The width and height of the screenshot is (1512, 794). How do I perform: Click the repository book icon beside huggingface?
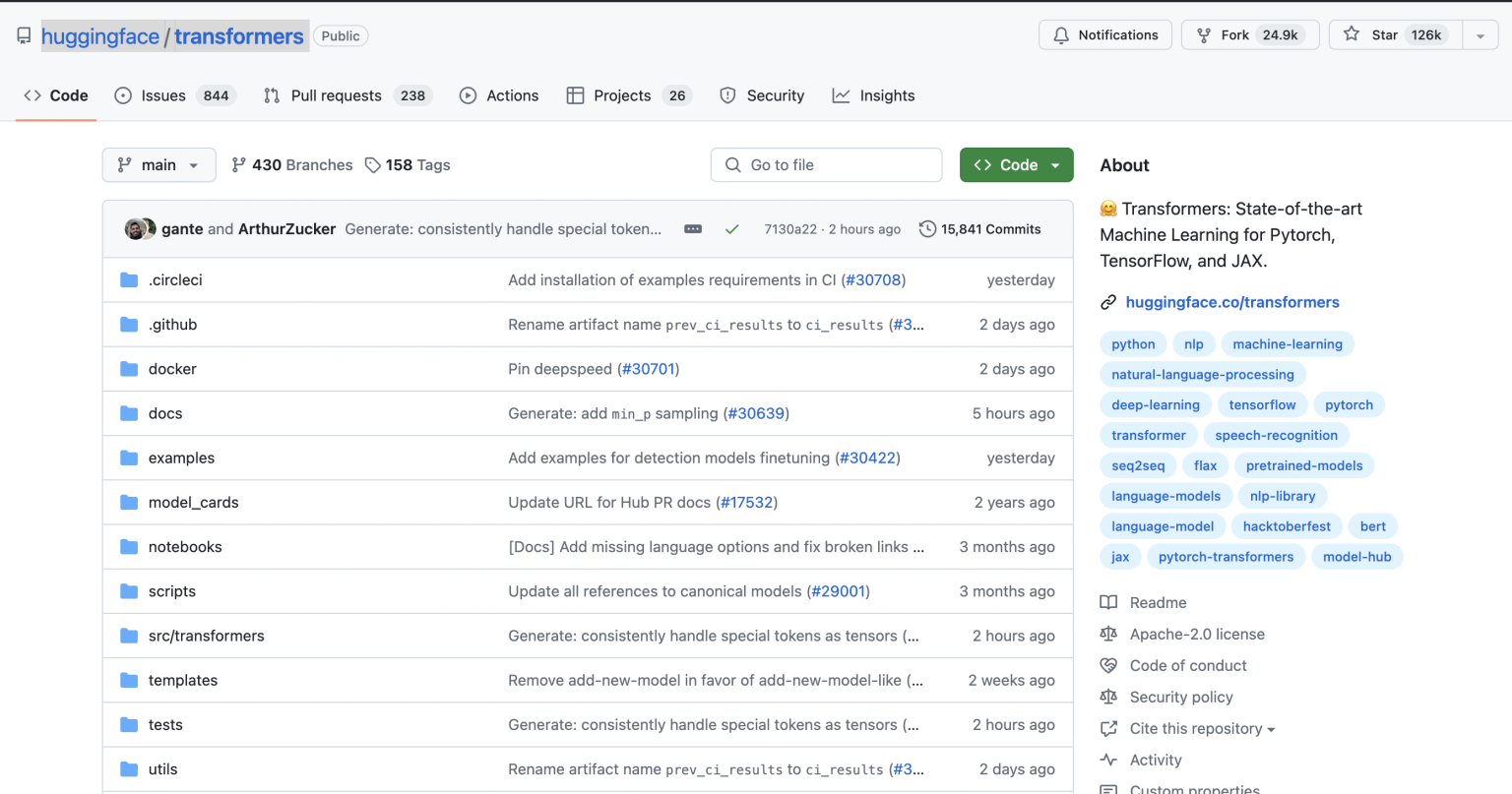click(23, 33)
